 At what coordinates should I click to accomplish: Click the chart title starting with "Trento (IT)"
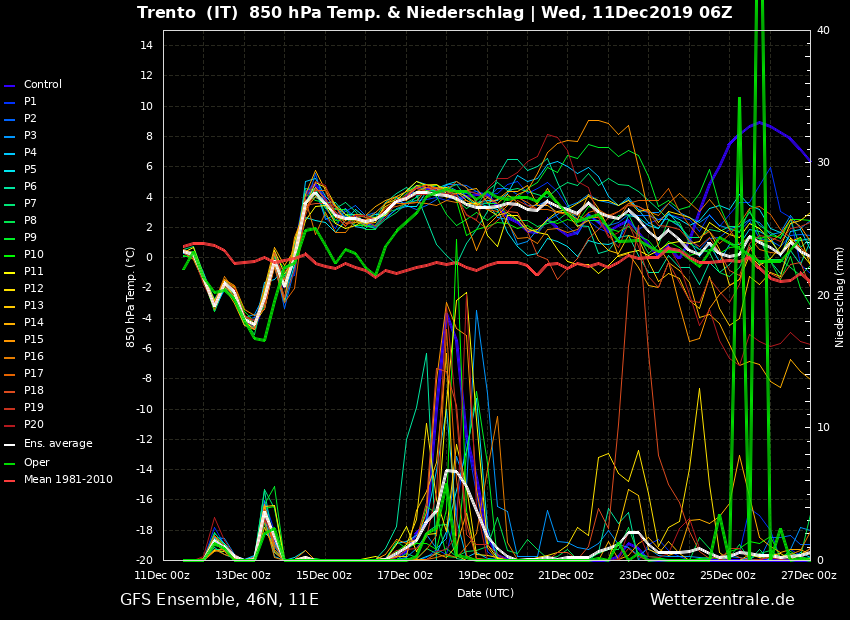pos(434,12)
